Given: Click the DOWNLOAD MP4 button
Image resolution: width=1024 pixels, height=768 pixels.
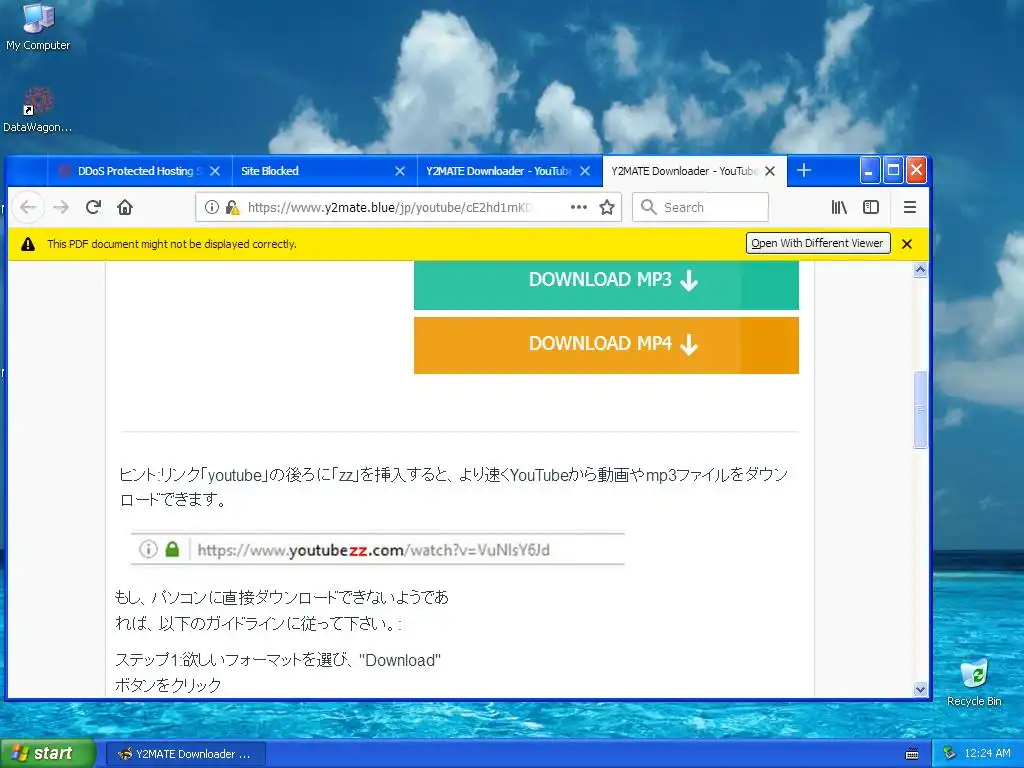Looking at the screenshot, I should click(606, 345).
